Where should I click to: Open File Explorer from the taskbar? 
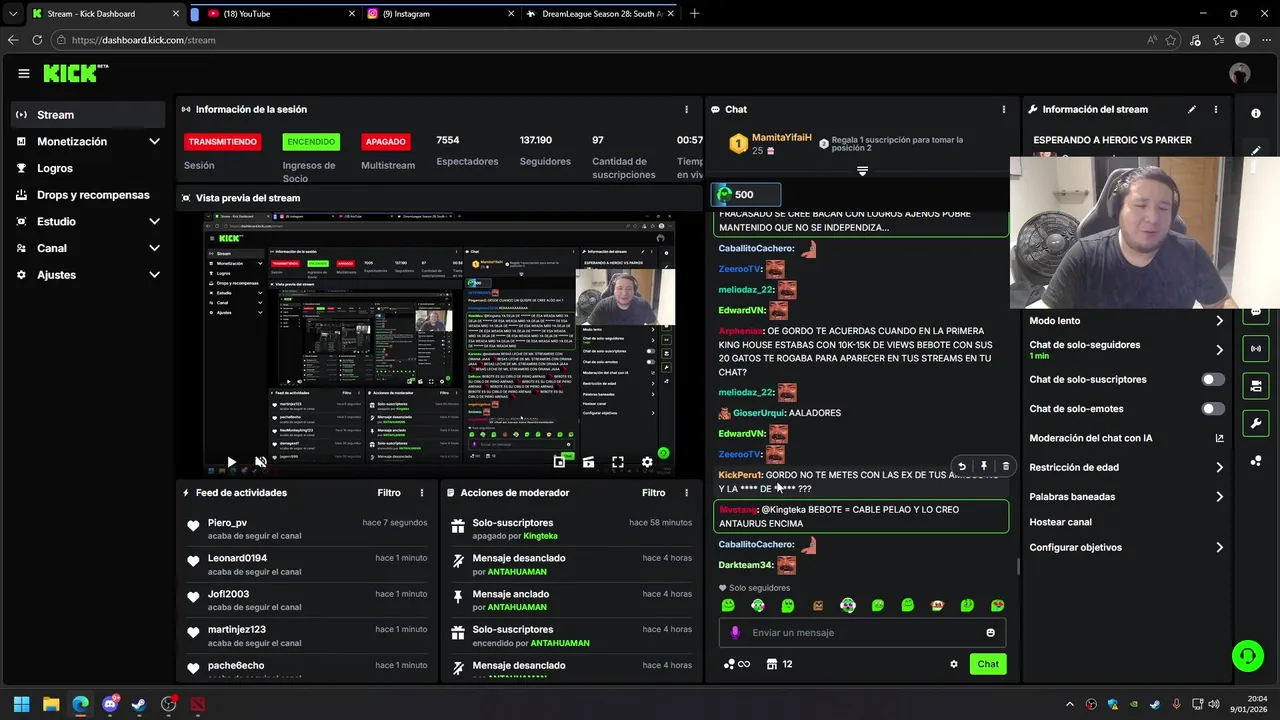pos(51,704)
